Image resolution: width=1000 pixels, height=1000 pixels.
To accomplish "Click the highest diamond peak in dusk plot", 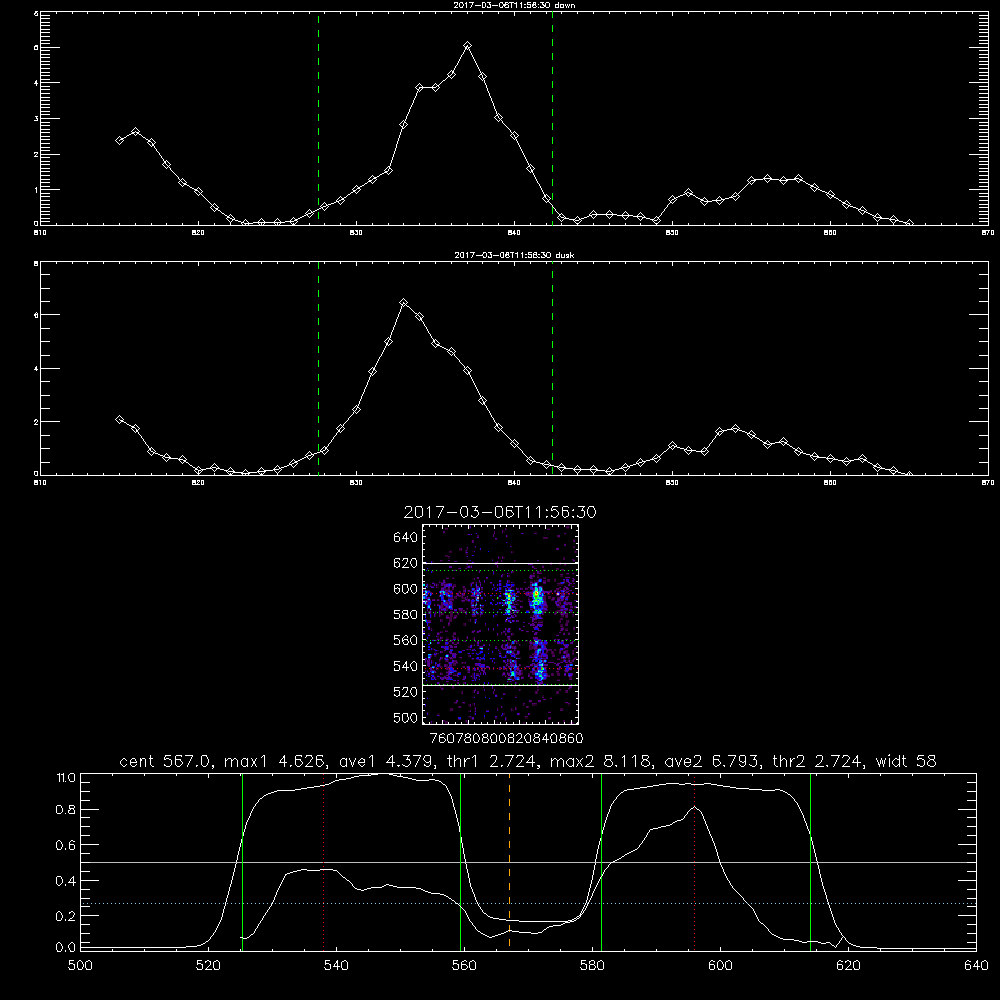I will (403, 302).
